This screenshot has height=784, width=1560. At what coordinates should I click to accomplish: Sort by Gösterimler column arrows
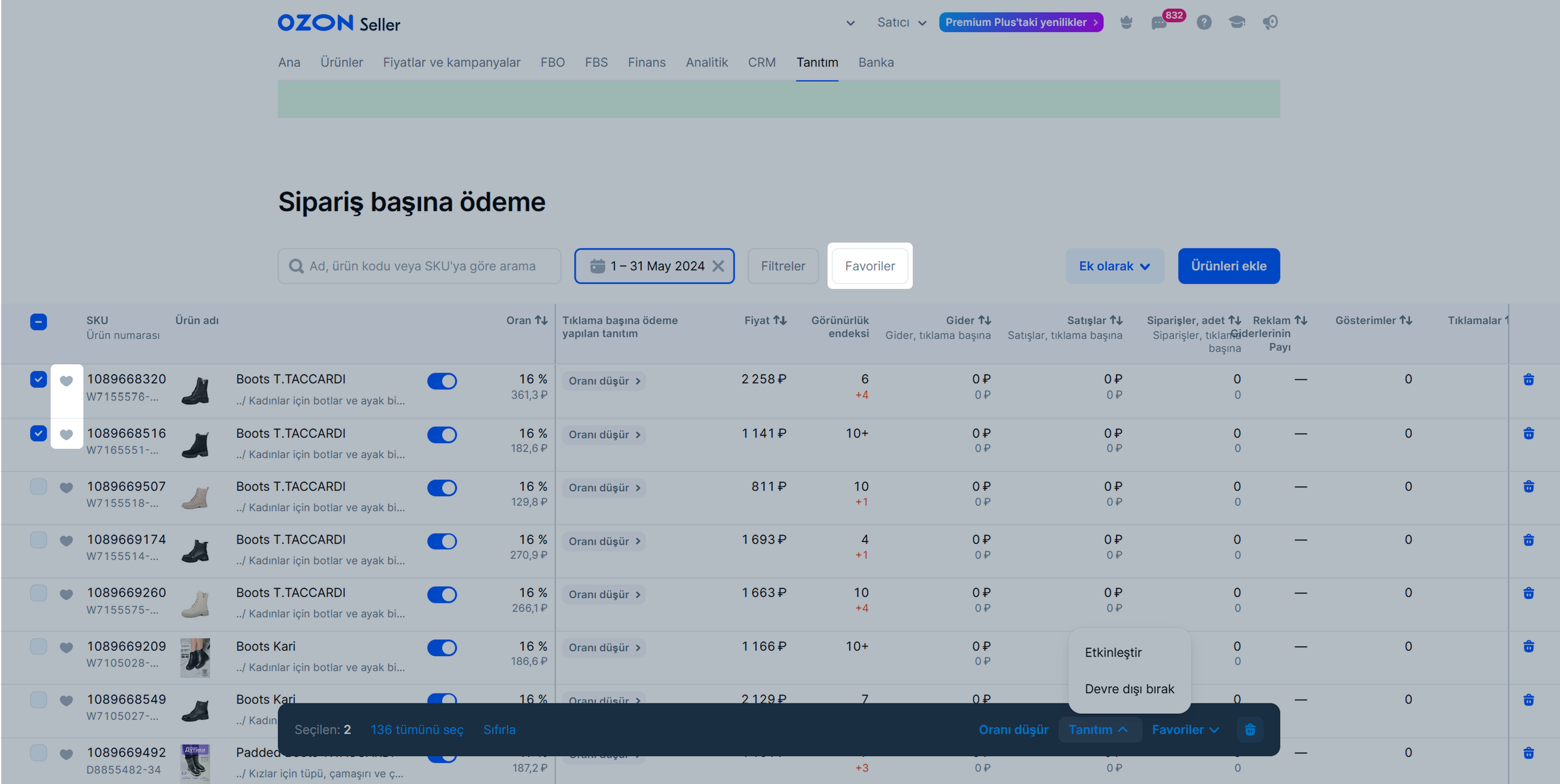click(1406, 320)
